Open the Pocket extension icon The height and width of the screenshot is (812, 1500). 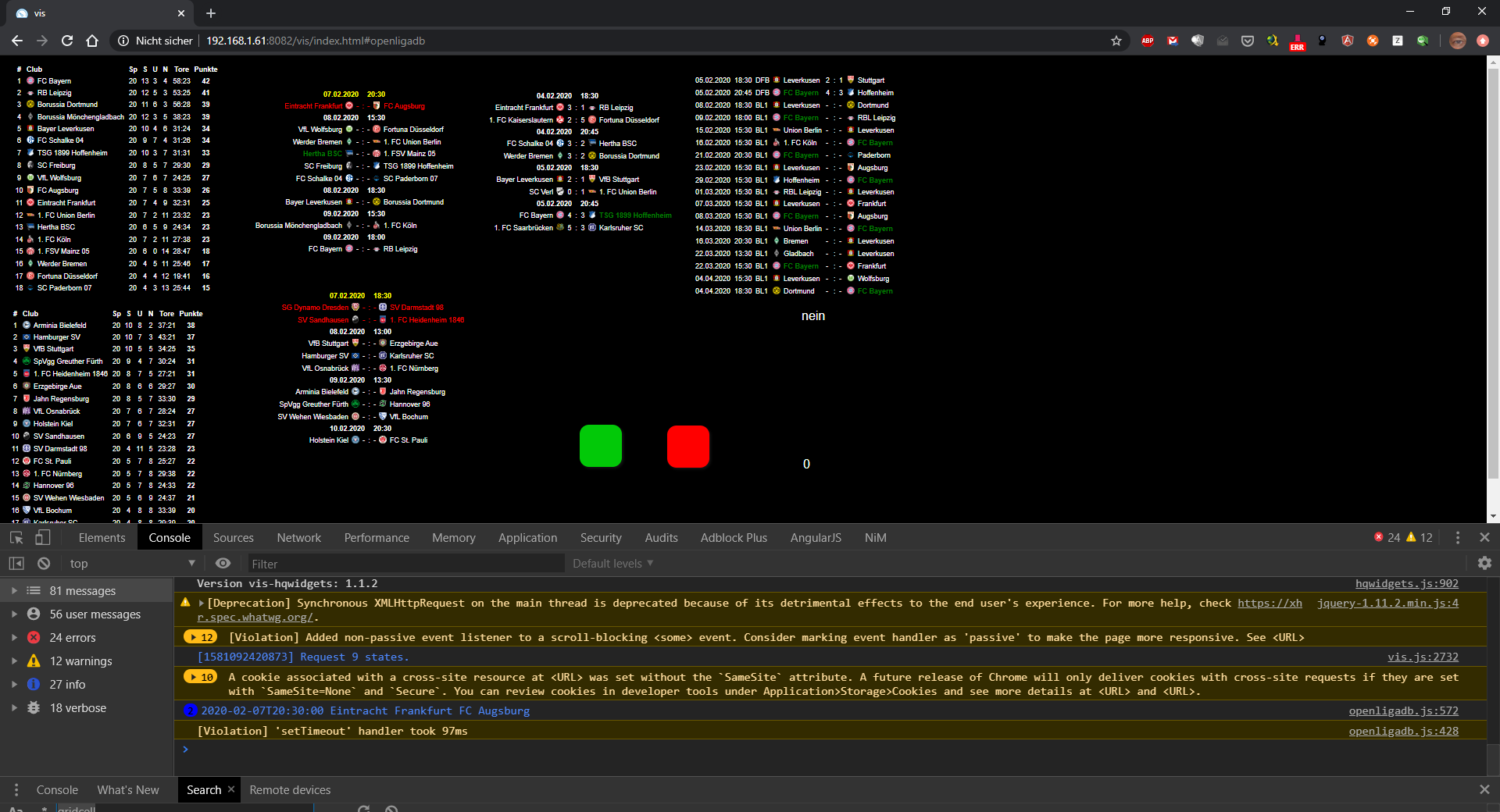(x=1248, y=41)
